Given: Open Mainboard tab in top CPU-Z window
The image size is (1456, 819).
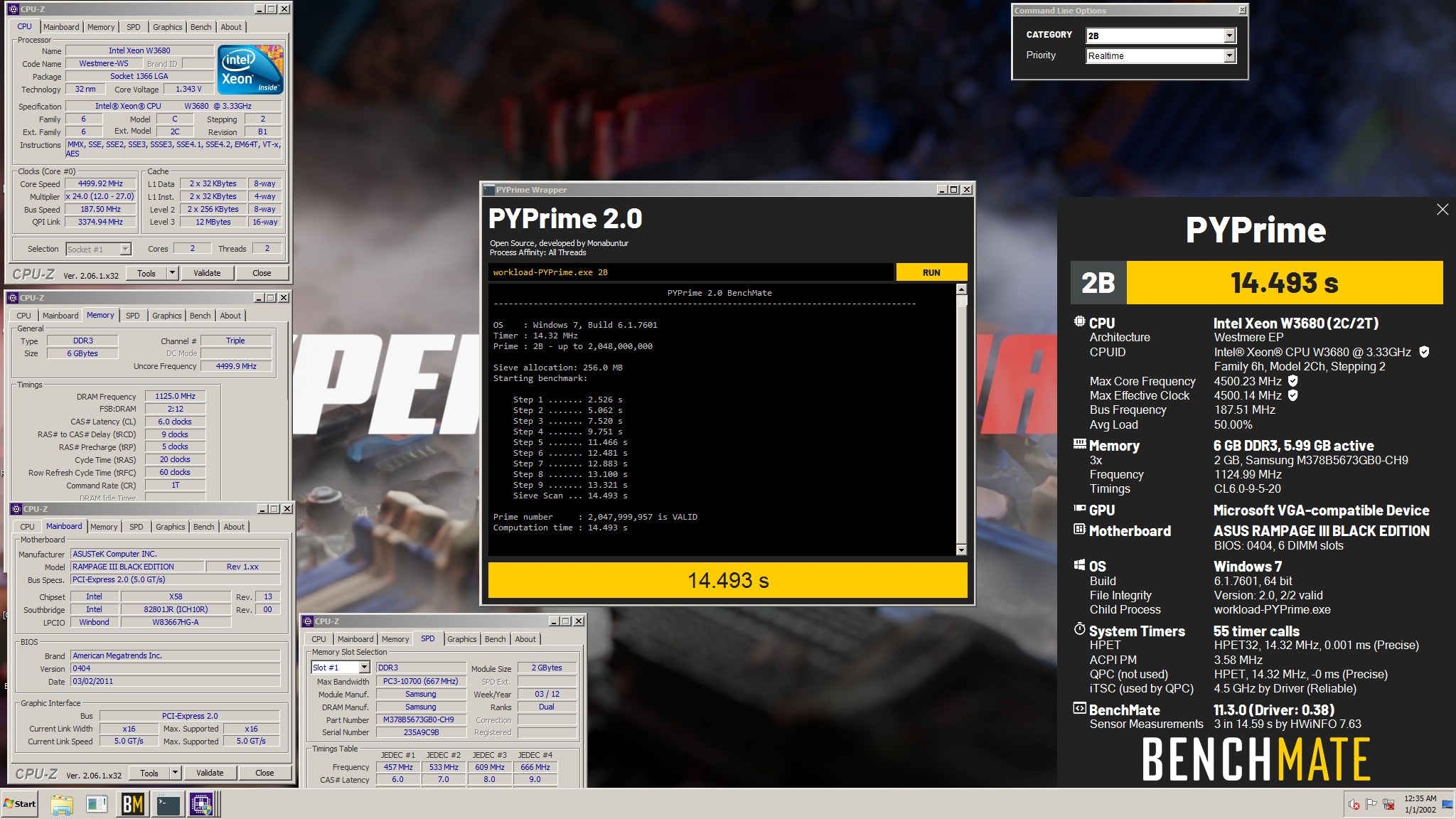Looking at the screenshot, I should click(61, 27).
